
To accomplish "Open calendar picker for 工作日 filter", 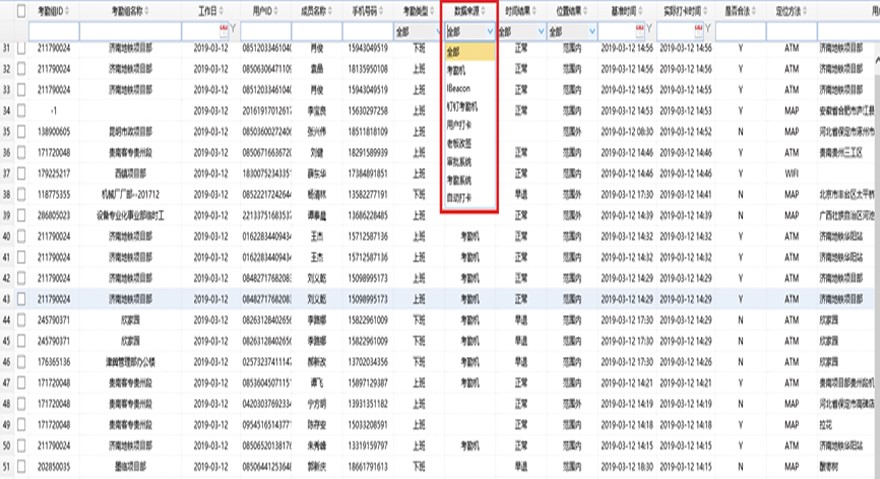I will (222, 31).
